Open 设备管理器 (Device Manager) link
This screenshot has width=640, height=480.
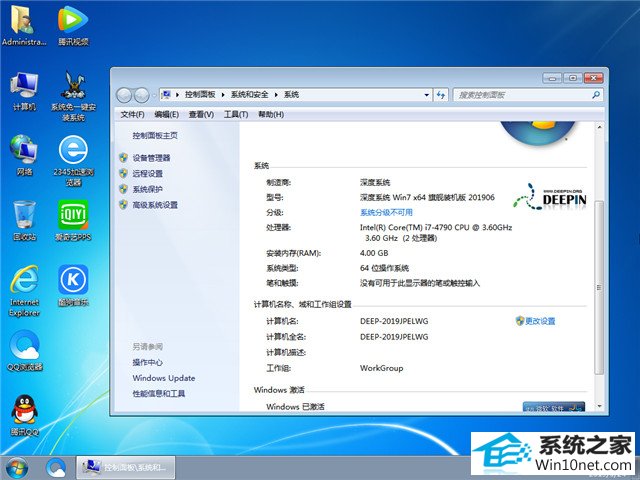tap(151, 158)
